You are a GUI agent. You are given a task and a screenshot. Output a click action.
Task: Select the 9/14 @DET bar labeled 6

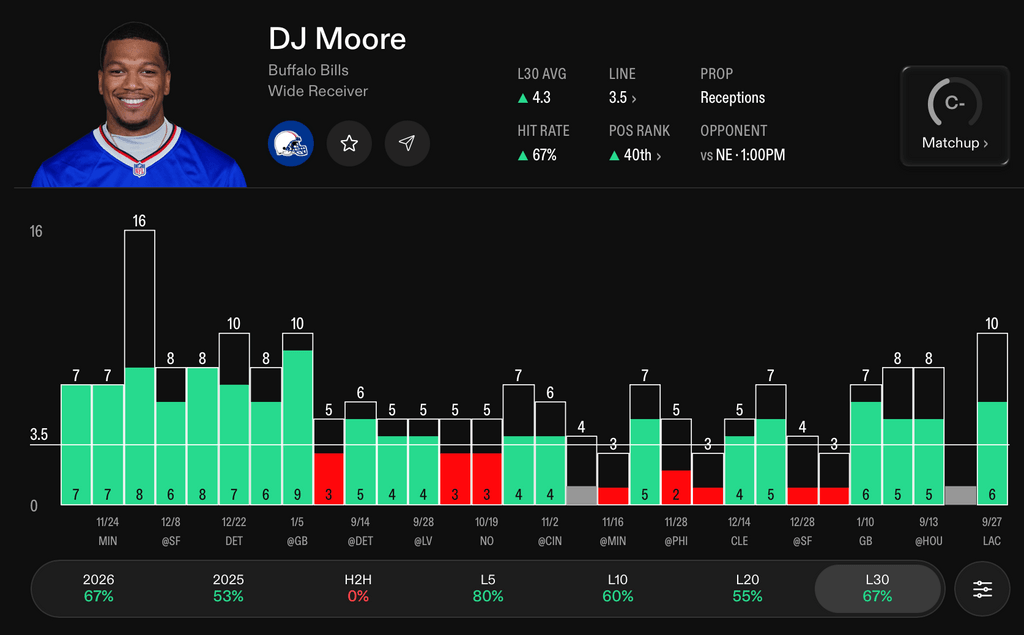click(x=360, y=453)
